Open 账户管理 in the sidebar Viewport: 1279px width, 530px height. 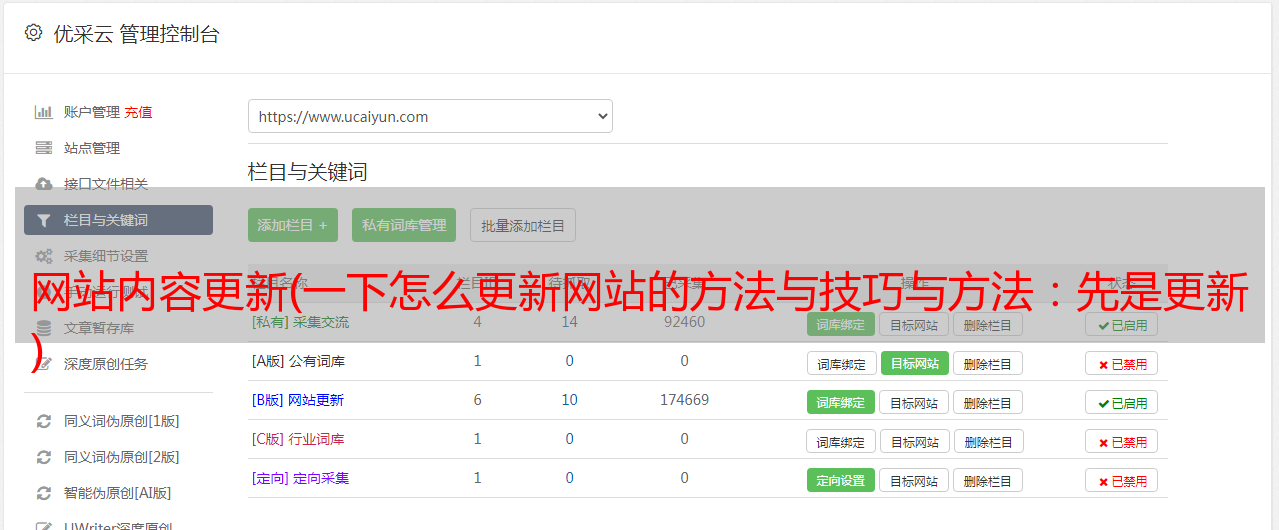tap(91, 112)
